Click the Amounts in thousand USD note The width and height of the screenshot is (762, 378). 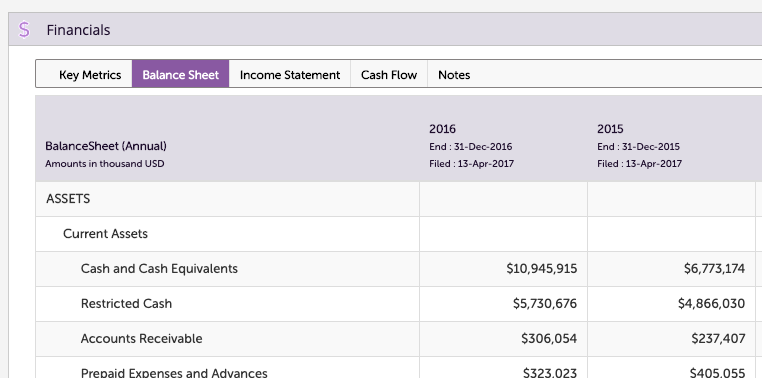coord(104,164)
